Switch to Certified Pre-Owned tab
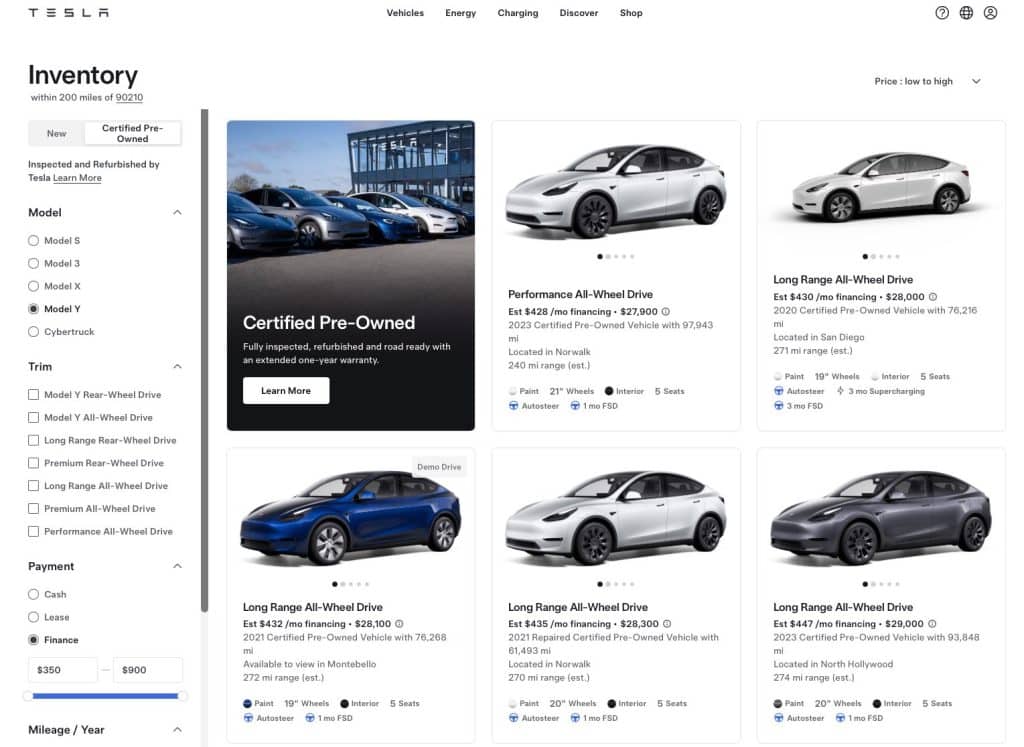This screenshot has height=747, width=1024. point(133,133)
